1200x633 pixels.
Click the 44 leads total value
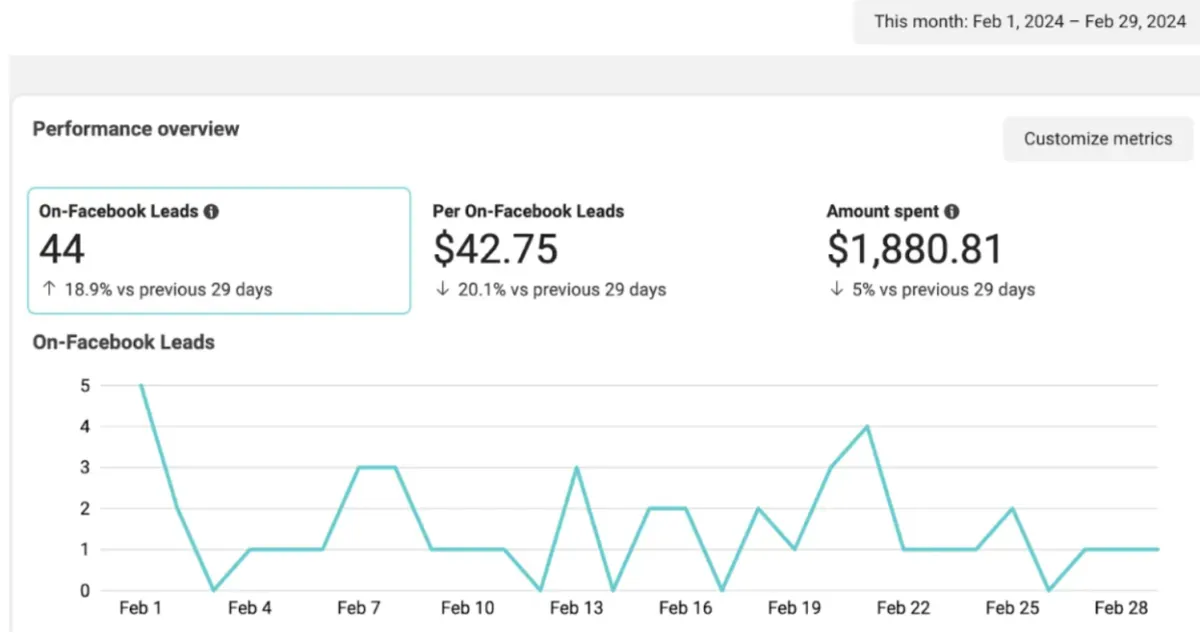point(62,249)
